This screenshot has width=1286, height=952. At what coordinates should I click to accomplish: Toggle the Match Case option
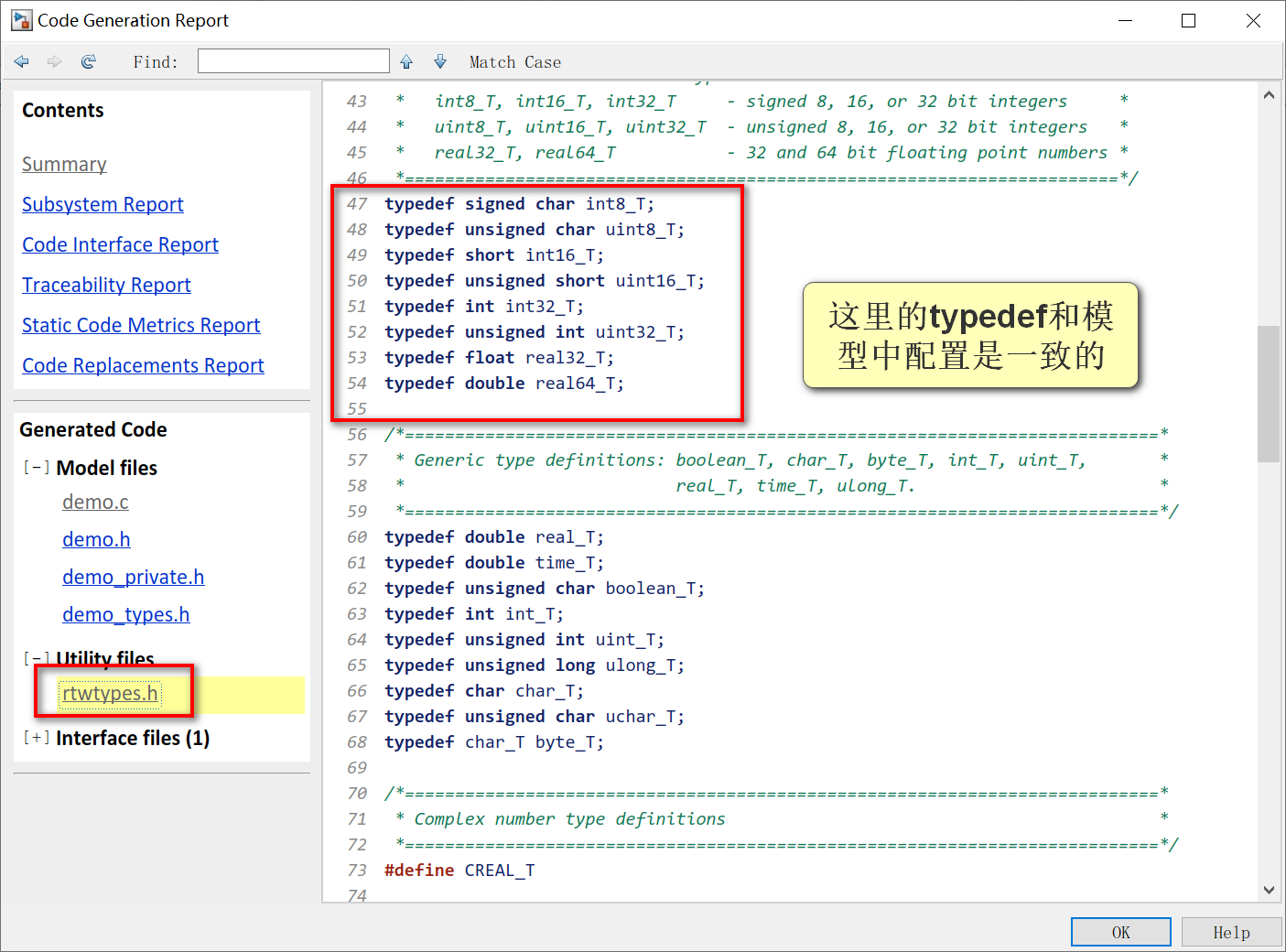coord(515,62)
